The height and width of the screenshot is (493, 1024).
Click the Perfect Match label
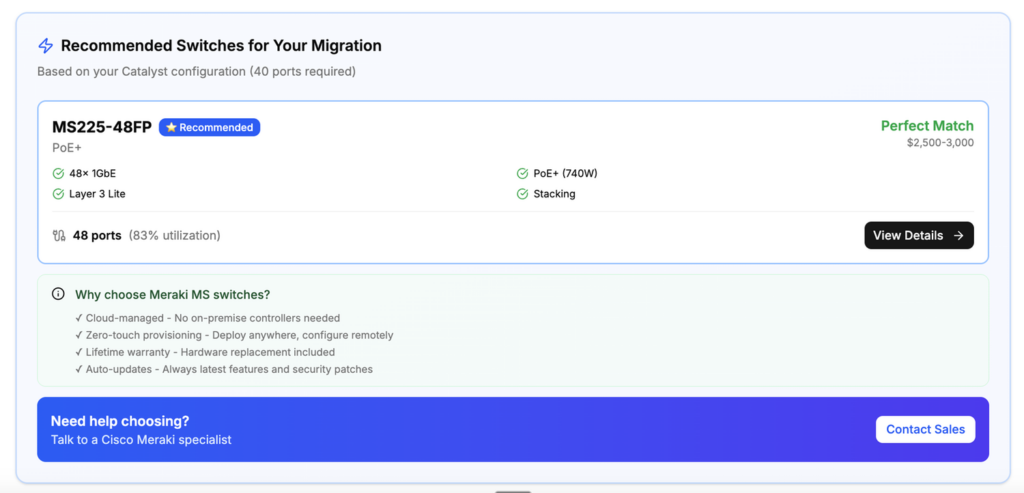[926, 126]
